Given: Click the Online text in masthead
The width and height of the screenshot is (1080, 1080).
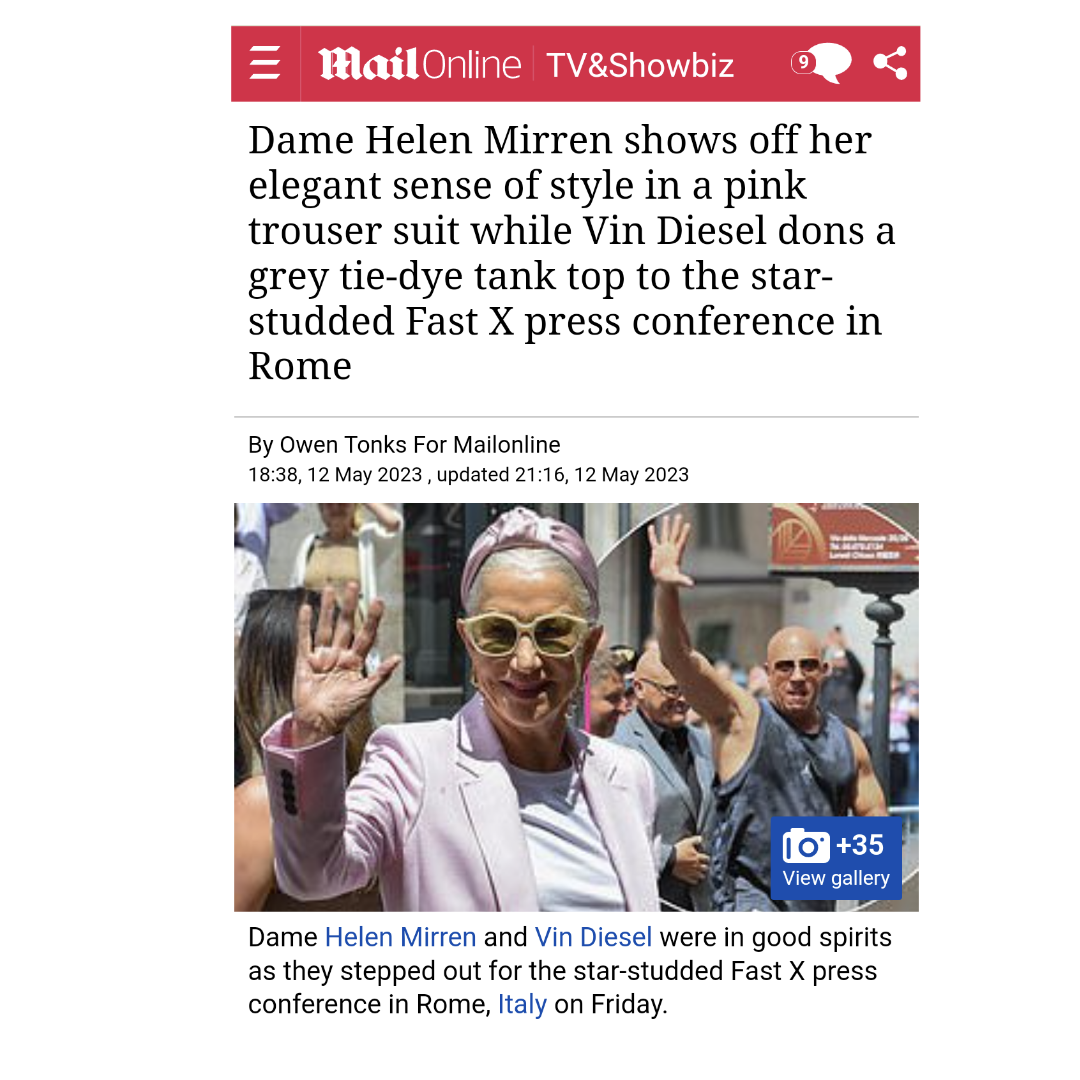Looking at the screenshot, I should click(x=471, y=65).
